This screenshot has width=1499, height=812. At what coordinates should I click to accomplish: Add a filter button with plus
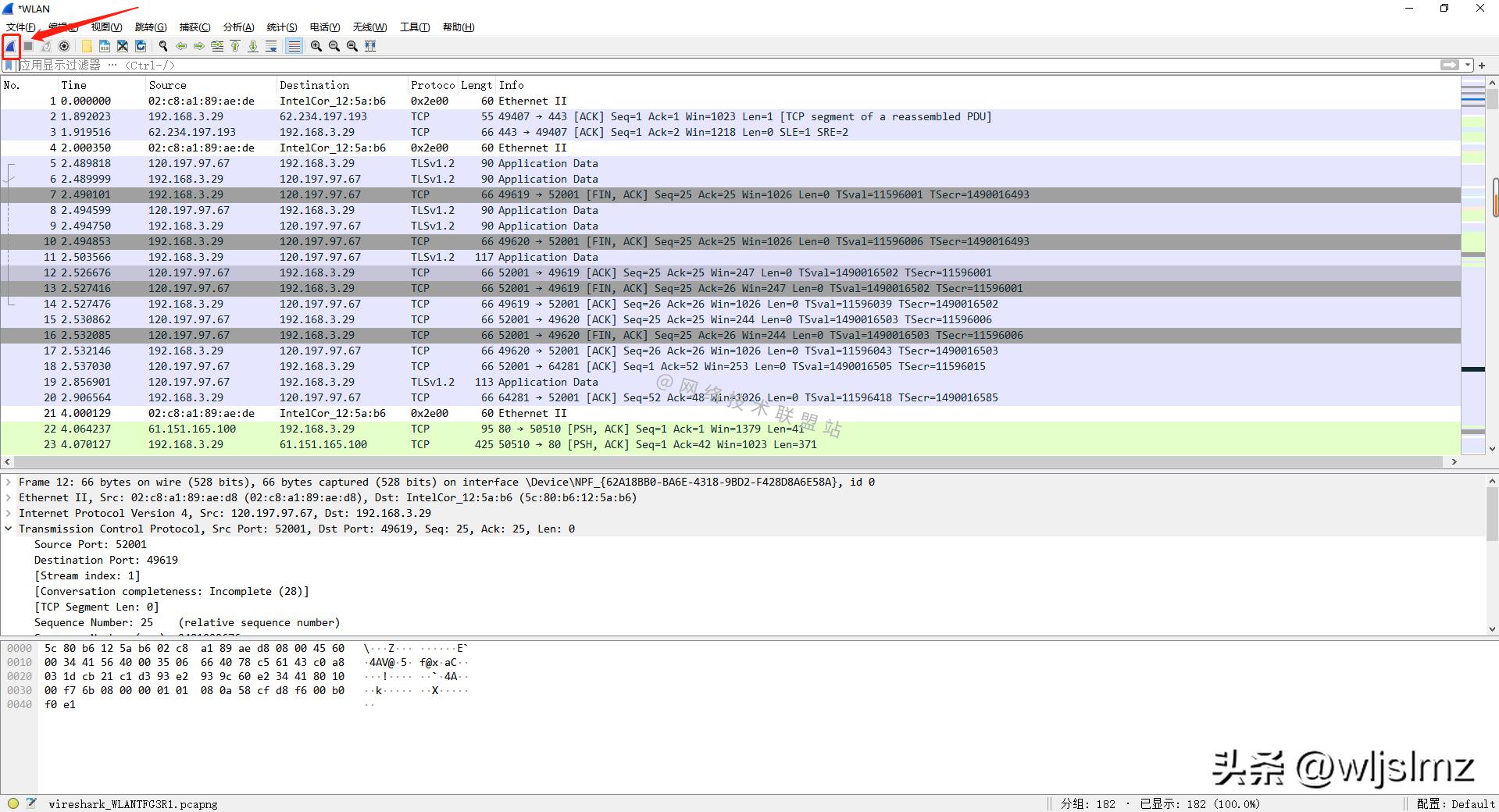click(x=1482, y=65)
